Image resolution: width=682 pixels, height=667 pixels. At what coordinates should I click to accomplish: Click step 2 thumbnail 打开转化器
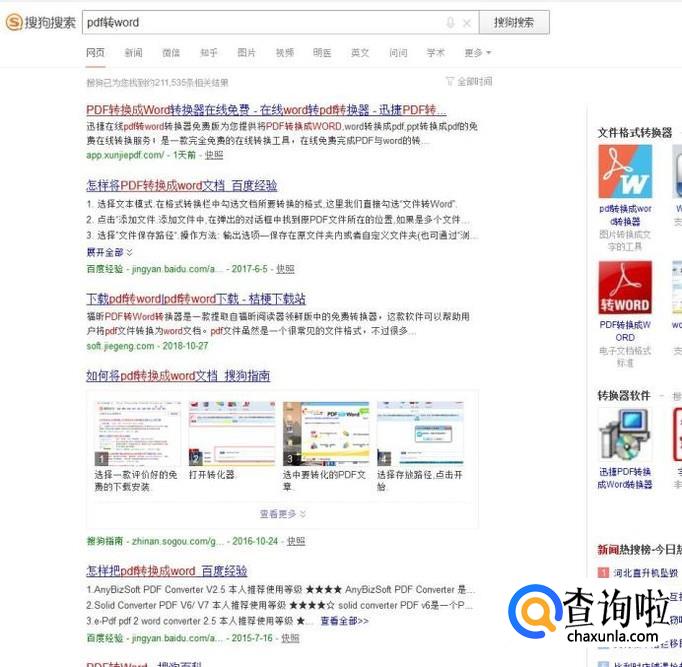tap(232, 434)
